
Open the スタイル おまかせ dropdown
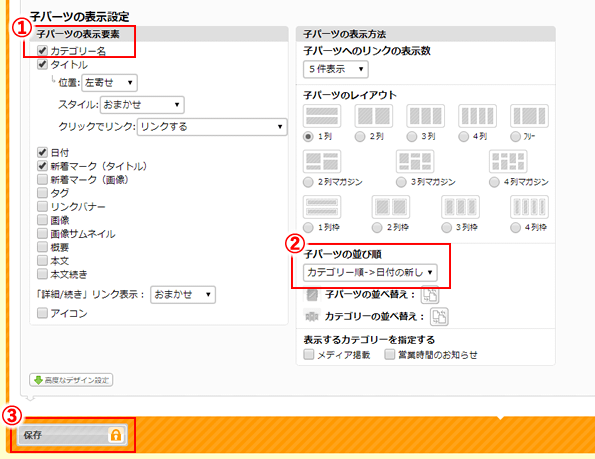[x=142, y=105]
